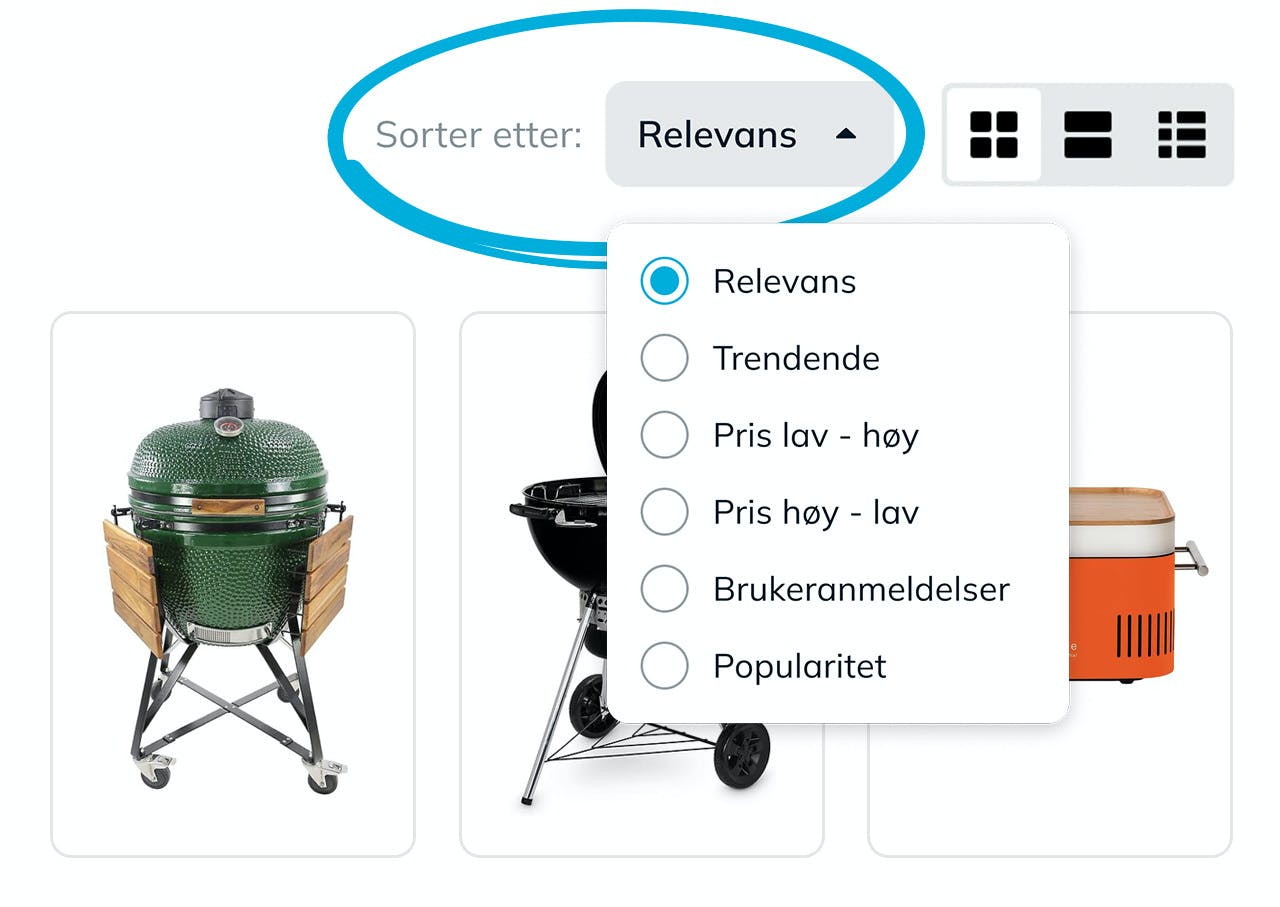This screenshot has width=1280, height=907.
Task: Click the Pris lav - høy label text
Action: 815,435
